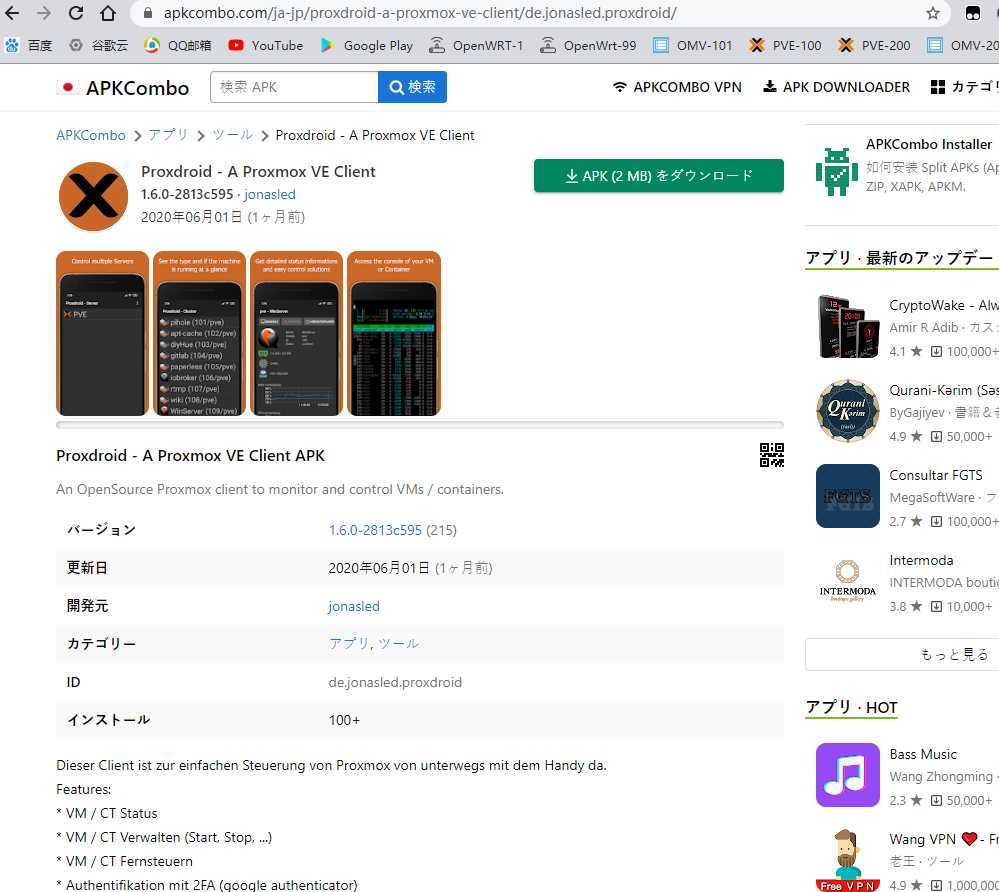Open CryptoWake app title
The width and height of the screenshot is (999, 892).
tap(944, 305)
